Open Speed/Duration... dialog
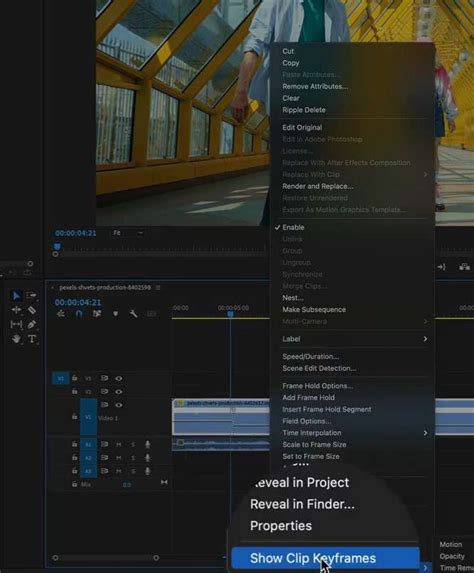This screenshot has height=573, width=474. (311, 356)
